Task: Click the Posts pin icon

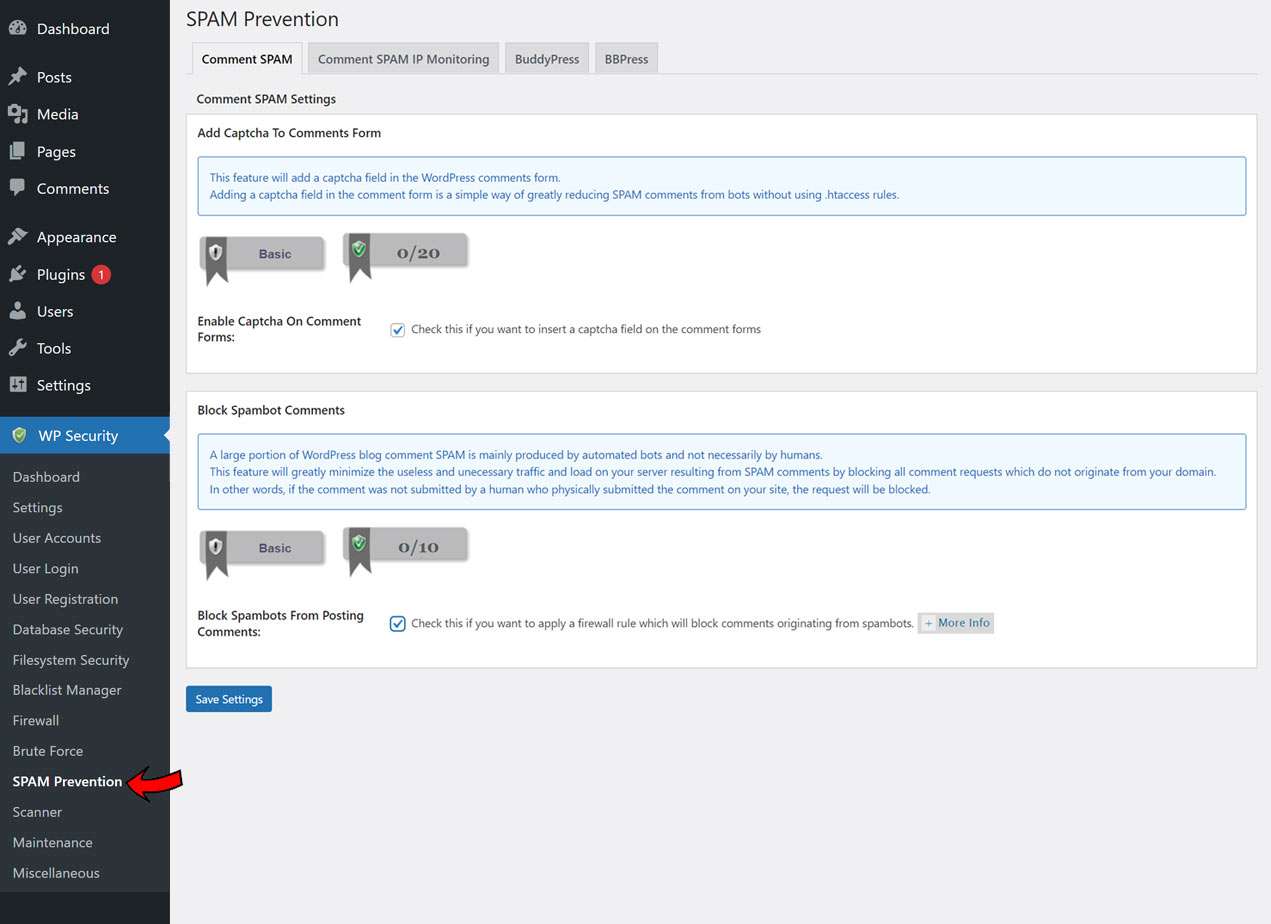Action: 17,77
